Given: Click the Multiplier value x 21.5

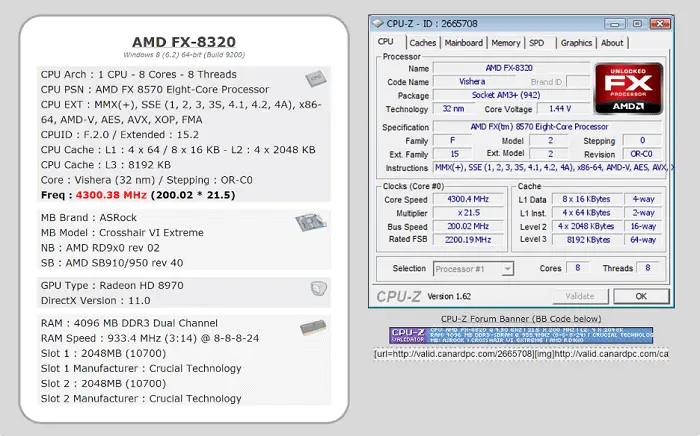Looking at the screenshot, I should 468,213.
